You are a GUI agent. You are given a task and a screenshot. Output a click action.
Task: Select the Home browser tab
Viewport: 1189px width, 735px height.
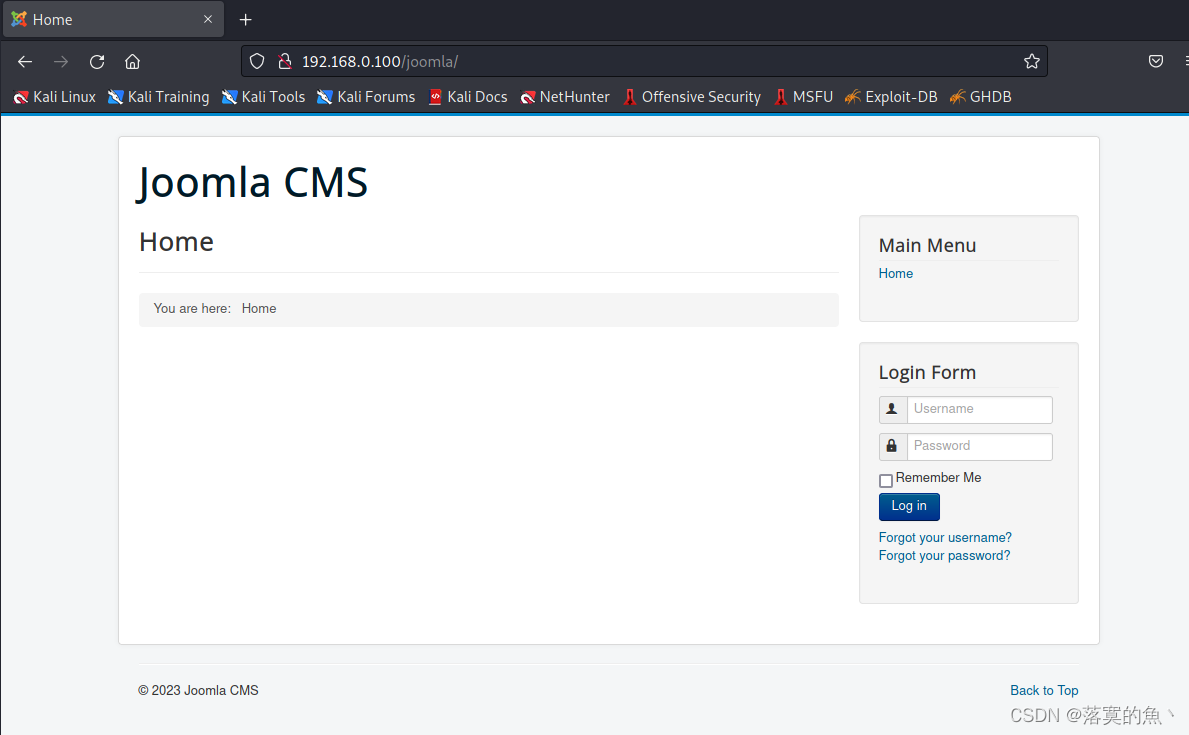[x=114, y=20]
